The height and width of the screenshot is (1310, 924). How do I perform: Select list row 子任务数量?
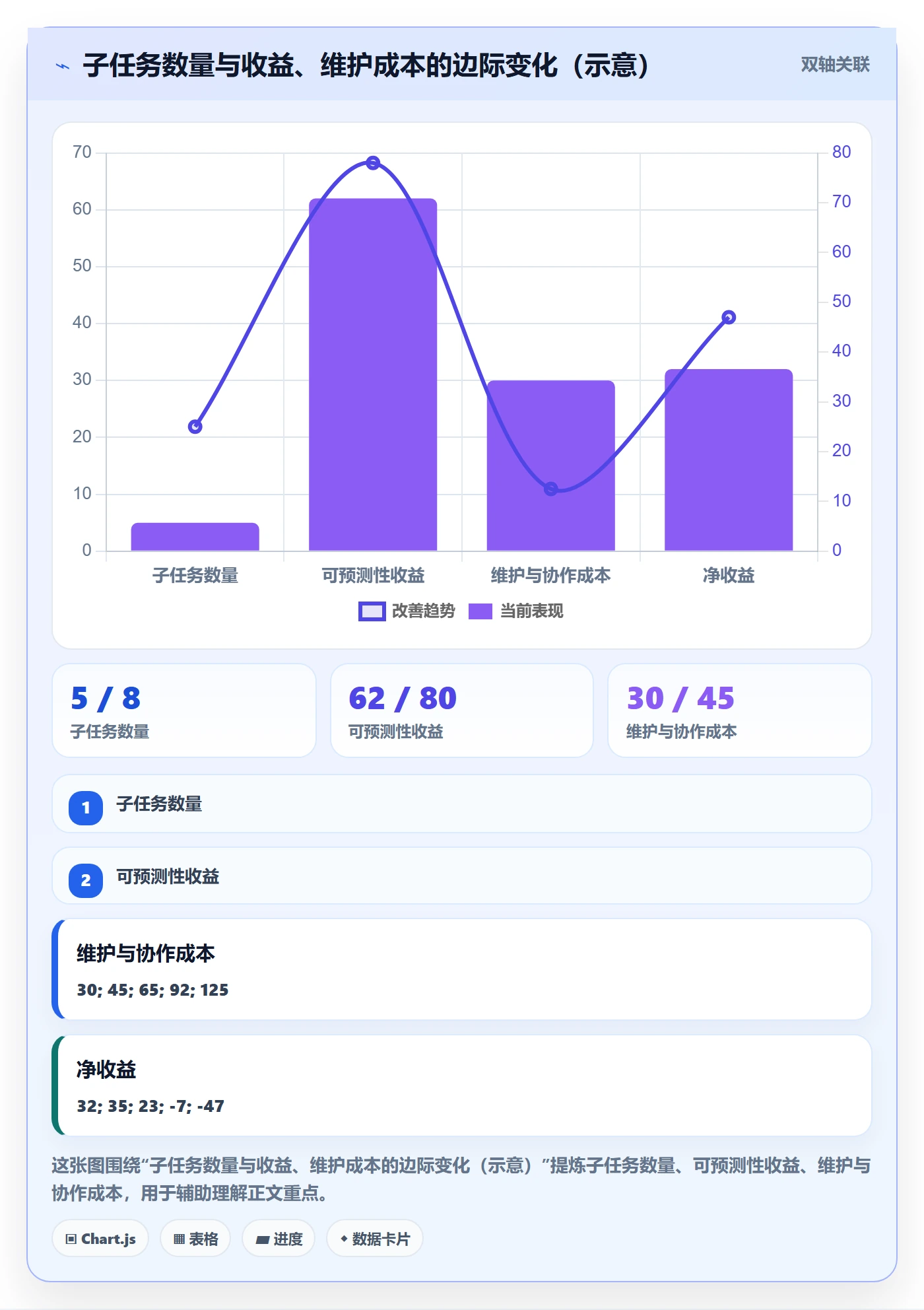click(x=462, y=804)
